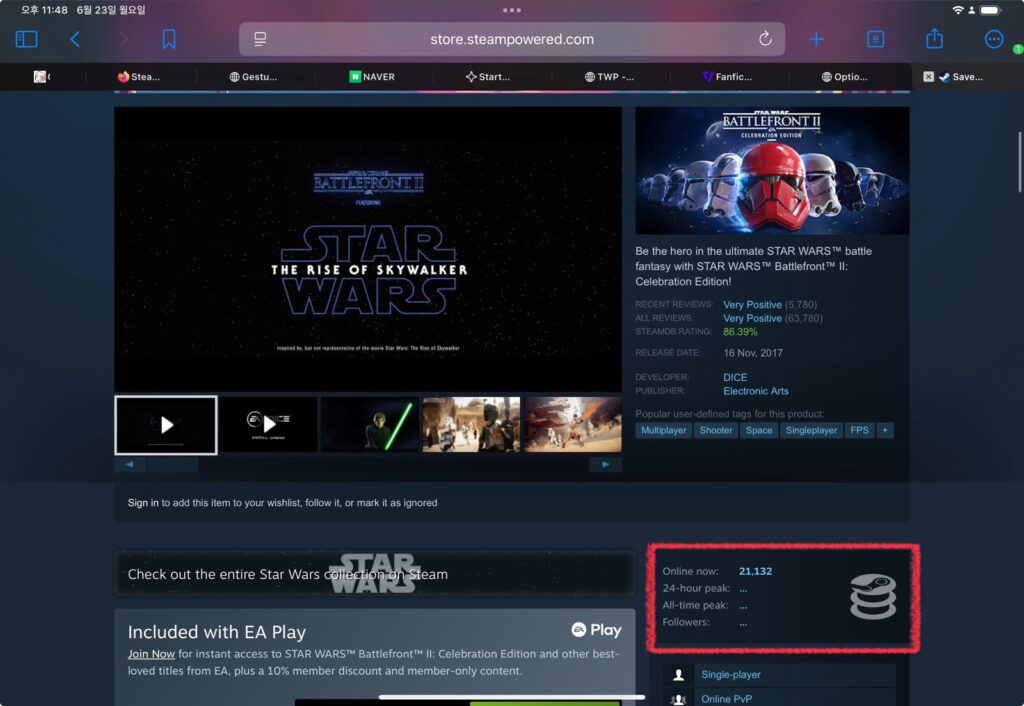The height and width of the screenshot is (706, 1024).
Task: Click the EA Play logo
Action: point(596,630)
